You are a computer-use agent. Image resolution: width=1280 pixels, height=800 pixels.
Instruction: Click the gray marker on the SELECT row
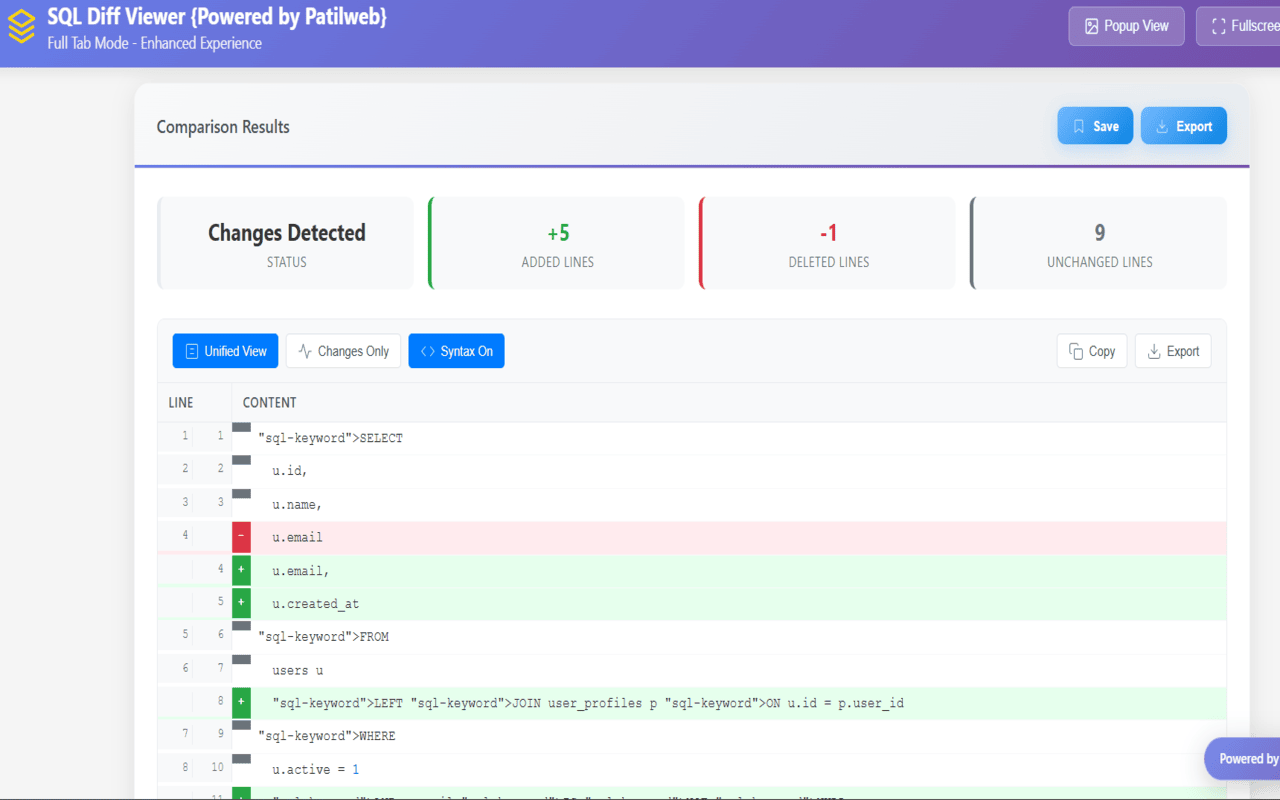pyautogui.click(x=241, y=427)
